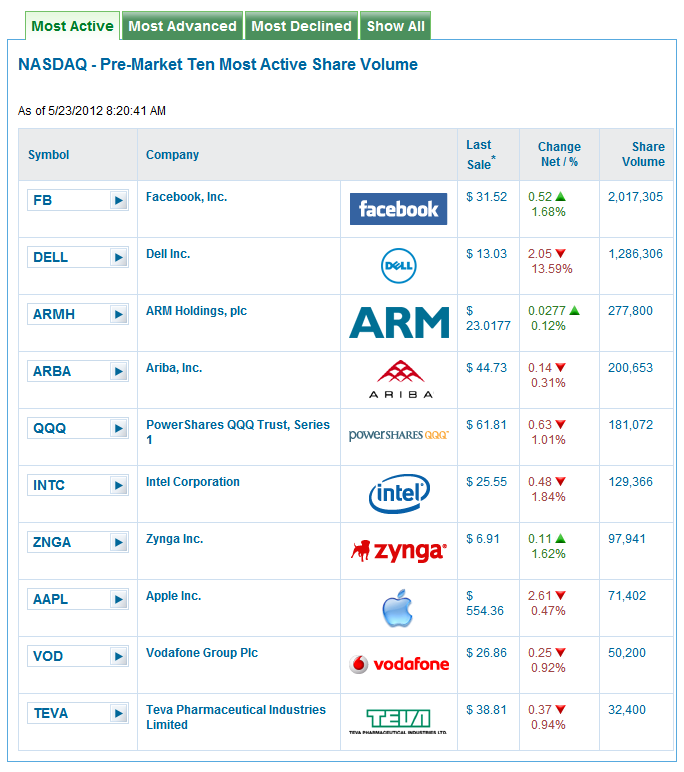Click the red down arrow in TEVA row
This screenshot has height=772, width=684.
(x=560, y=709)
